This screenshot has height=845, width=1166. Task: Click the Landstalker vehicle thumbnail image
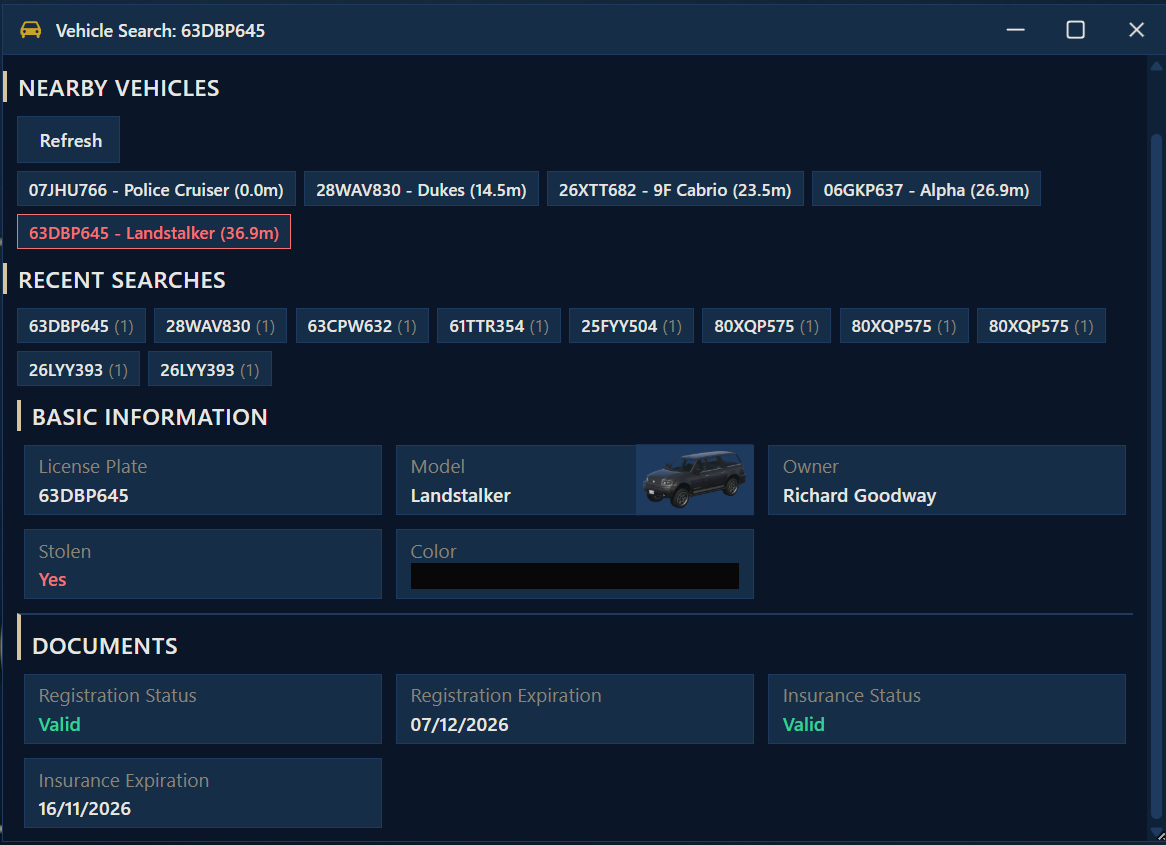[694, 480]
